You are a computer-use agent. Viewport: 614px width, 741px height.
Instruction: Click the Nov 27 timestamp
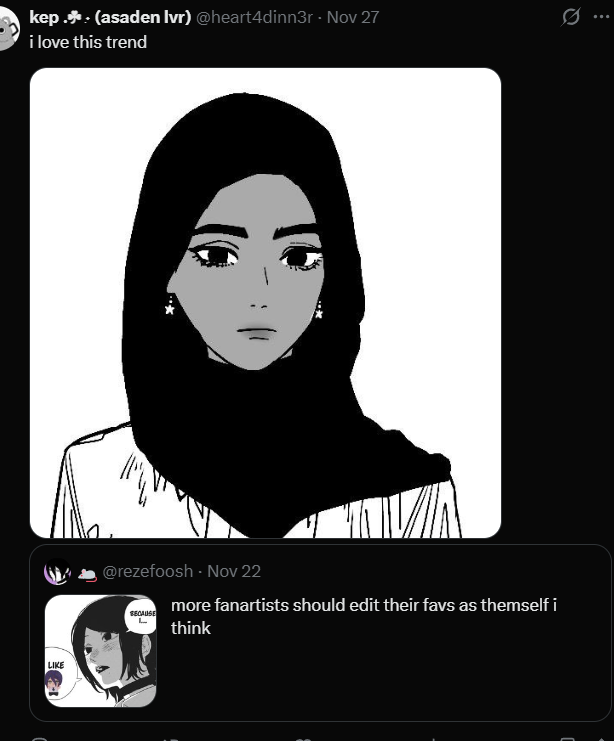tap(353, 17)
